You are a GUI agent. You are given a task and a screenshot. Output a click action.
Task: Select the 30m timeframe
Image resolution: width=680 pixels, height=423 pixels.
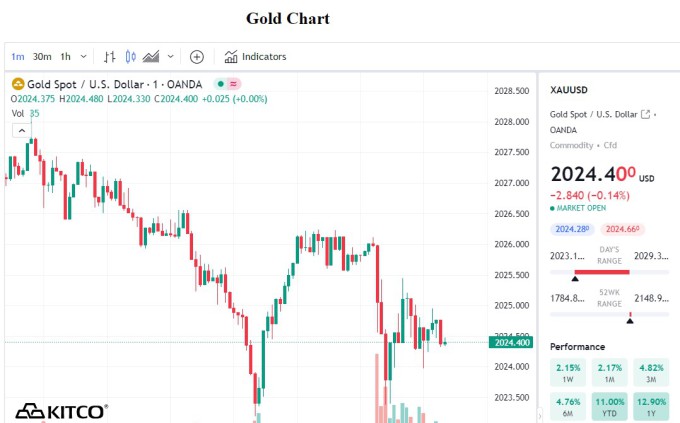pyautogui.click(x=42, y=57)
